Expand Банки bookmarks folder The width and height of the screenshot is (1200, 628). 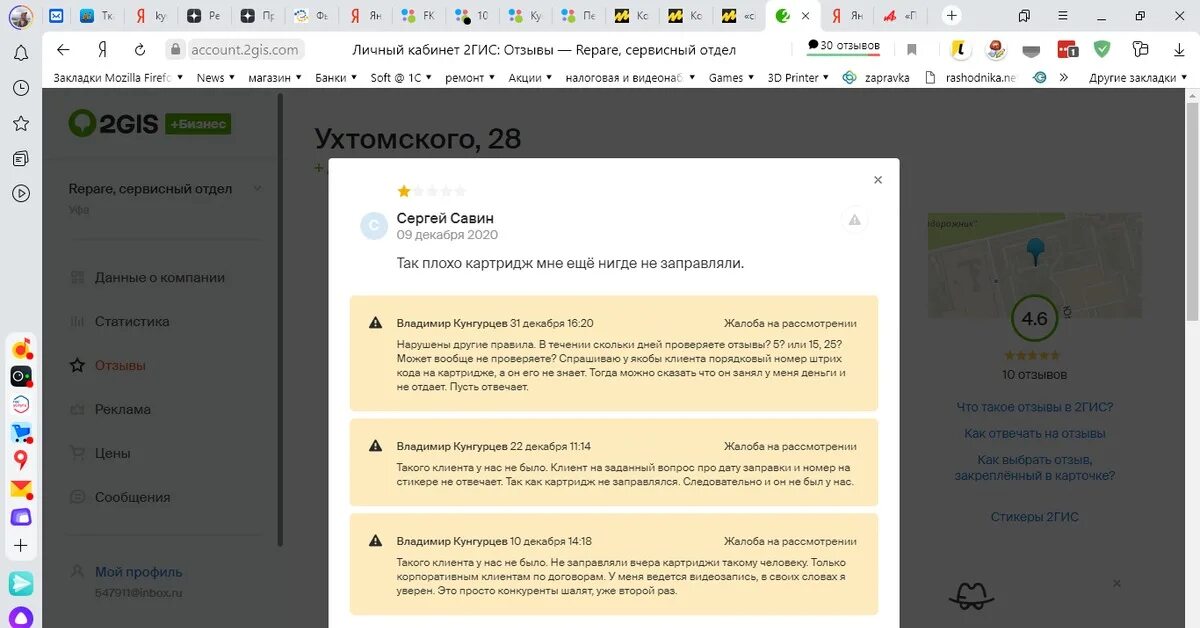pyautogui.click(x=336, y=77)
